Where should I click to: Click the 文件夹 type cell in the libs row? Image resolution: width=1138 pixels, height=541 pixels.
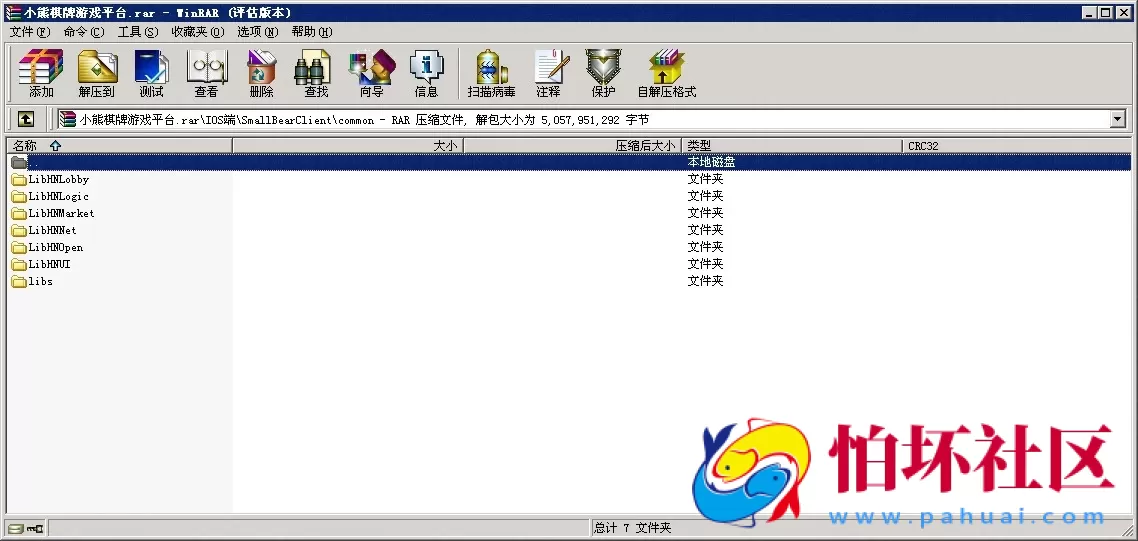(x=705, y=281)
